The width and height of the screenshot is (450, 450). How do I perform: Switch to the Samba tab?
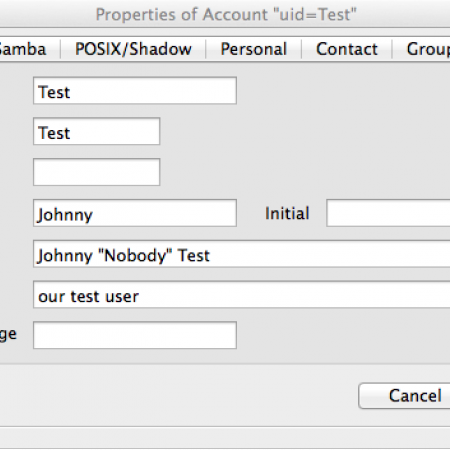(x=23, y=49)
